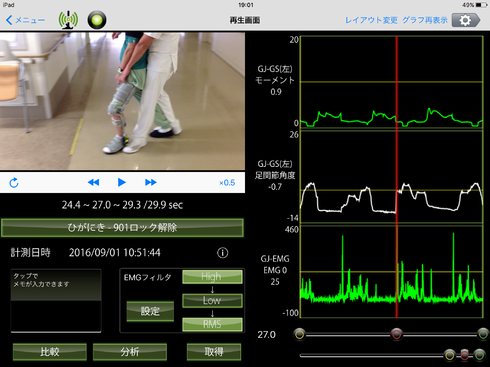Screen dimensions: 490x367
Task: Tap the モーメント graph
Action: click(x=392, y=82)
